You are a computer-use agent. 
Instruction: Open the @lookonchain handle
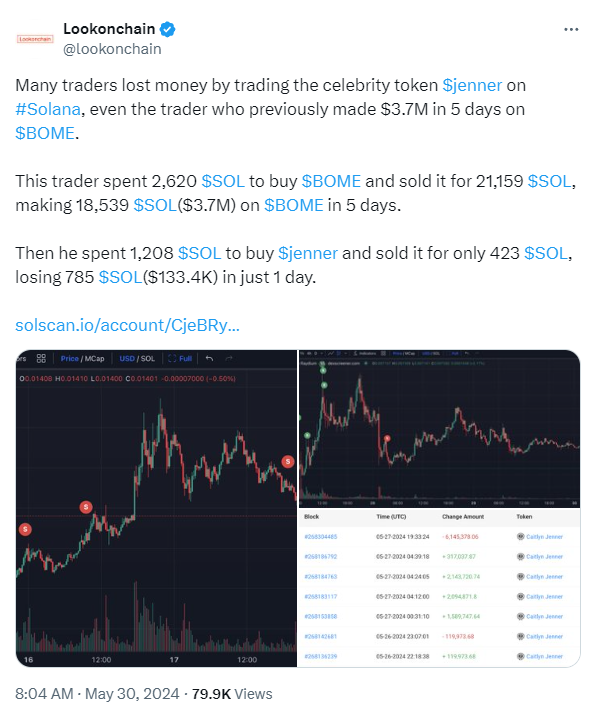tap(112, 49)
